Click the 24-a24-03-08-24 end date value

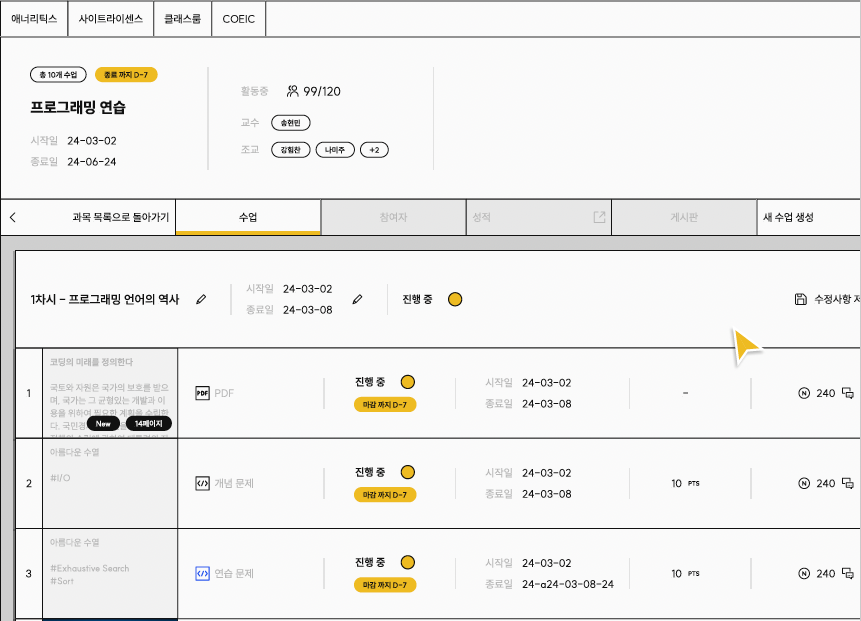[568, 584]
